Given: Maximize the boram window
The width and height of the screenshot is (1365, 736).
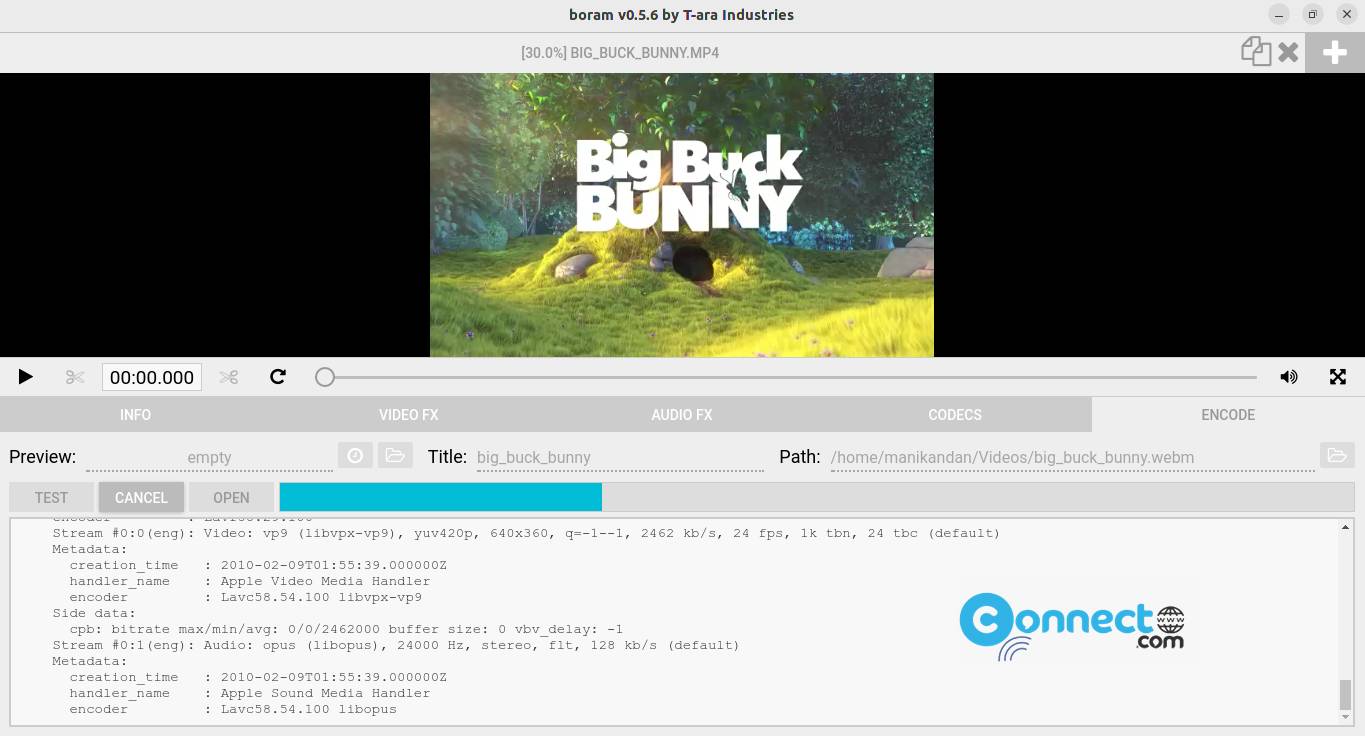Looking at the screenshot, I should click(x=1313, y=14).
